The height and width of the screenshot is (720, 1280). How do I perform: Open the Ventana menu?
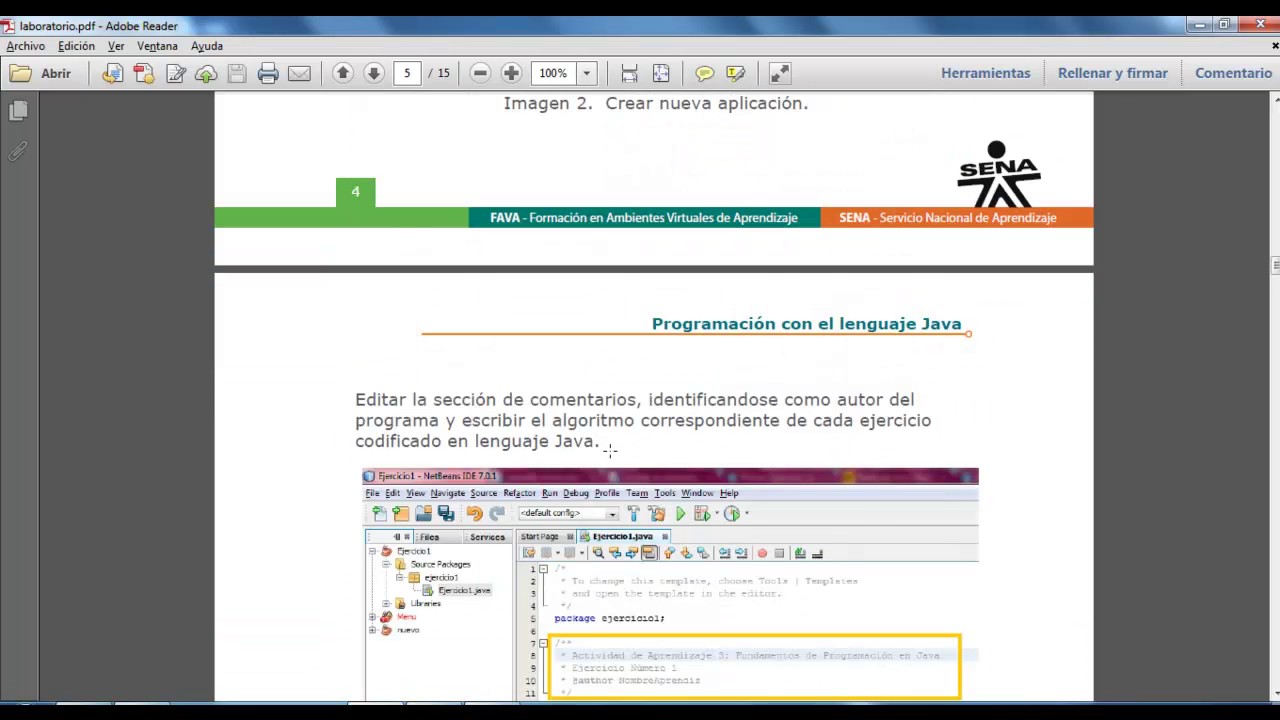coord(157,46)
